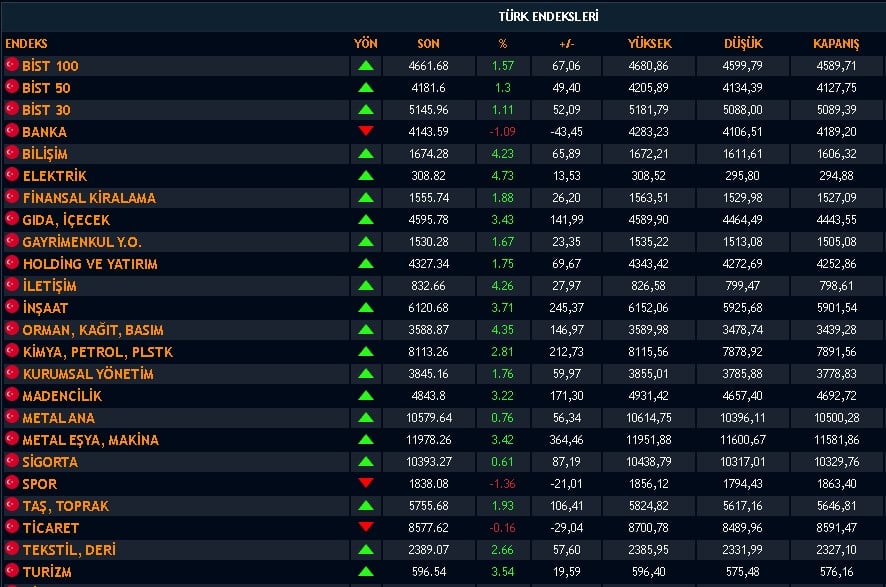Sort by the YÖN column header
The height and width of the screenshot is (587, 886).
(366, 44)
